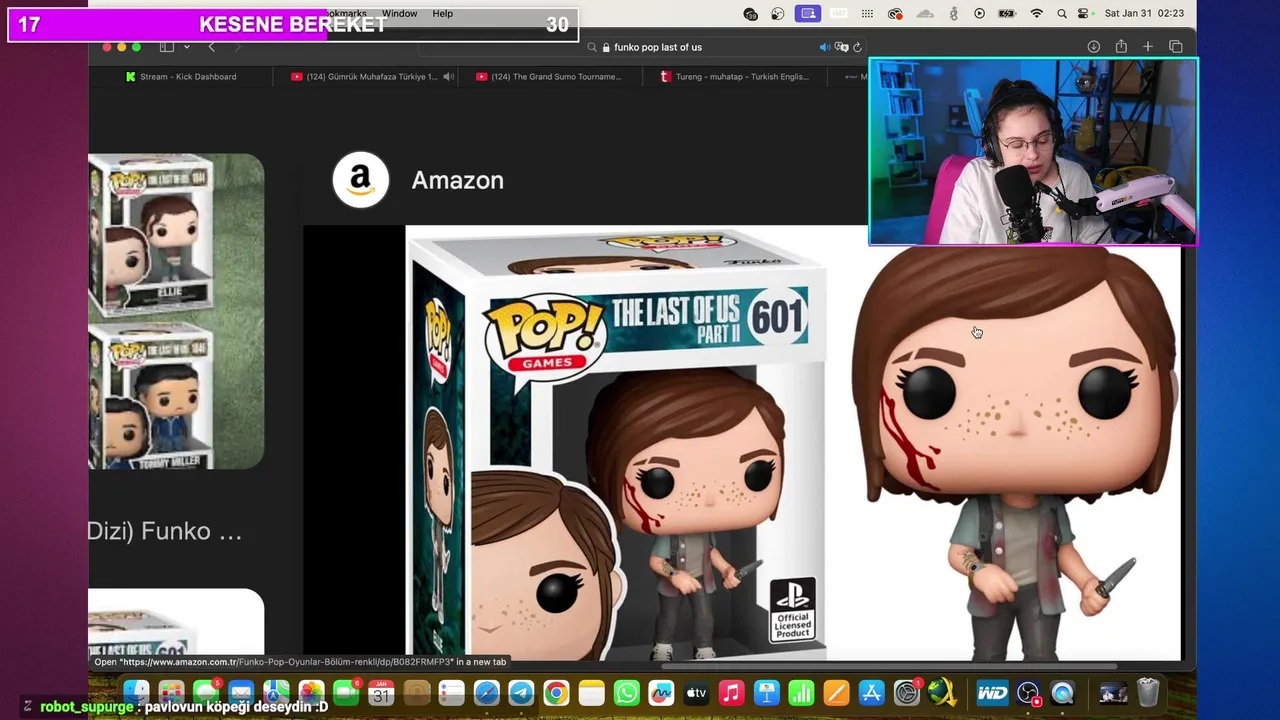The height and width of the screenshot is (720, 1280).
Task: Show the tab overview
Action: click(1176, 47)
